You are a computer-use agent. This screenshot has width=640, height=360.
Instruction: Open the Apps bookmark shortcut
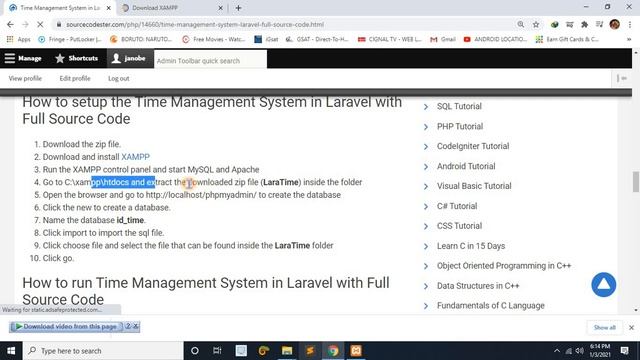coord(19,39)
